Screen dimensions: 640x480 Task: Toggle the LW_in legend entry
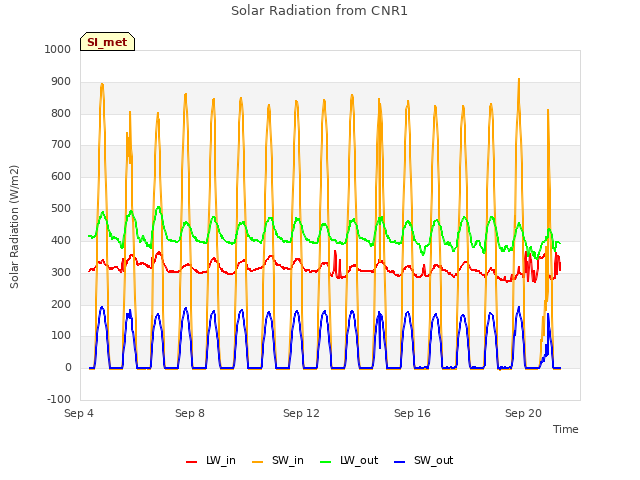[211, 460]
